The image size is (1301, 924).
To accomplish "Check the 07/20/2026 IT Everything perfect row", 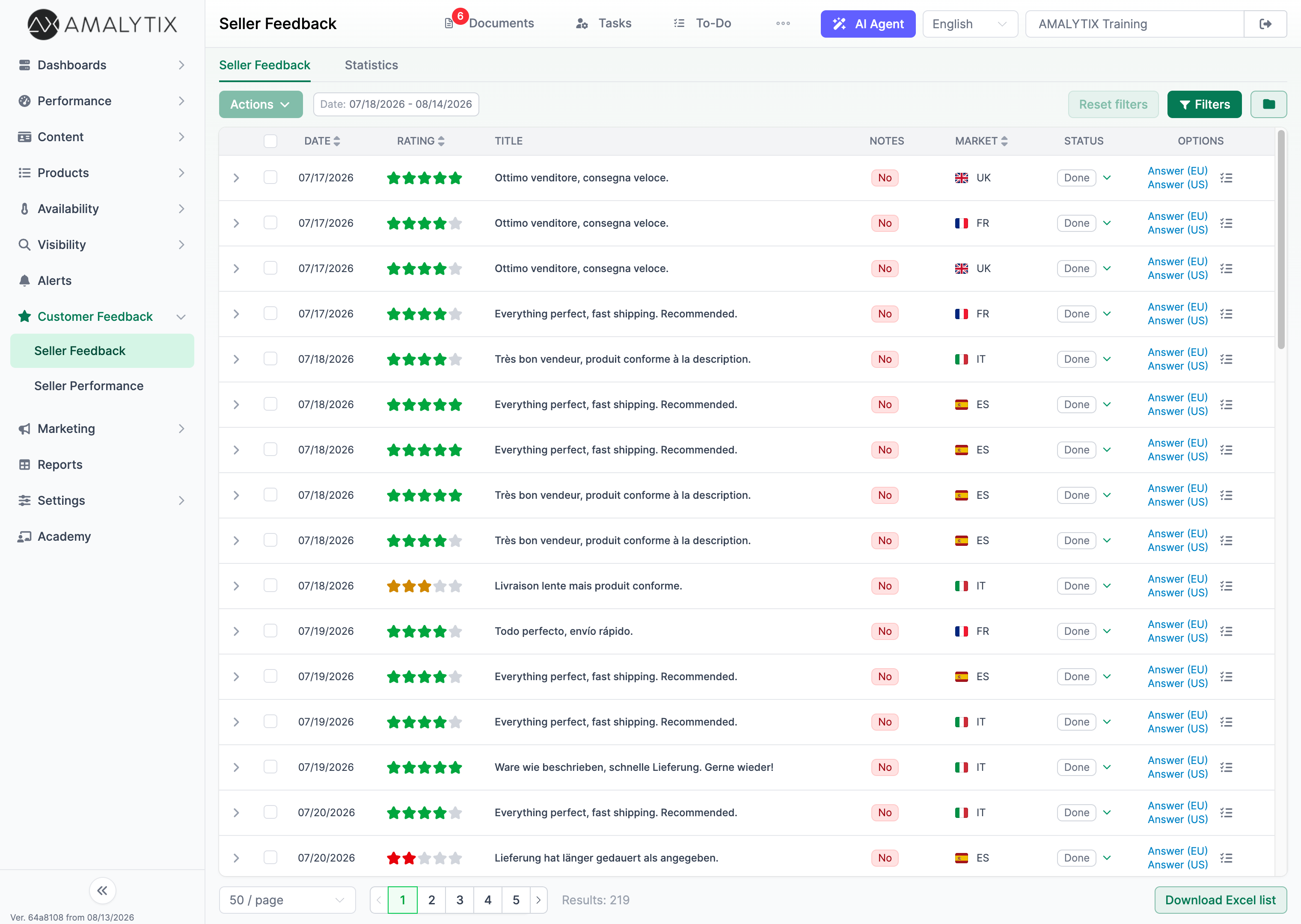I will tap(270, 812).
